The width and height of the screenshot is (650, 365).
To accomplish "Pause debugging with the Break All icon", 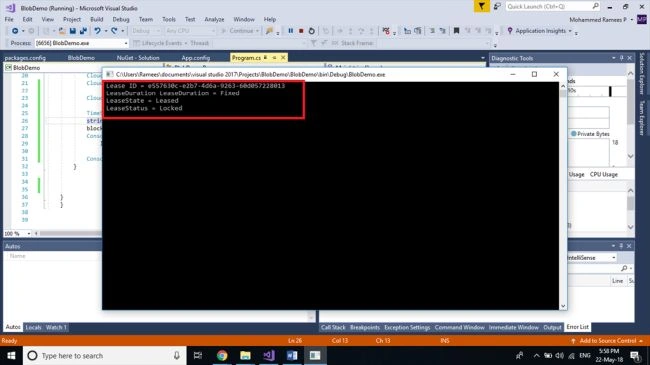I will 291,31.
